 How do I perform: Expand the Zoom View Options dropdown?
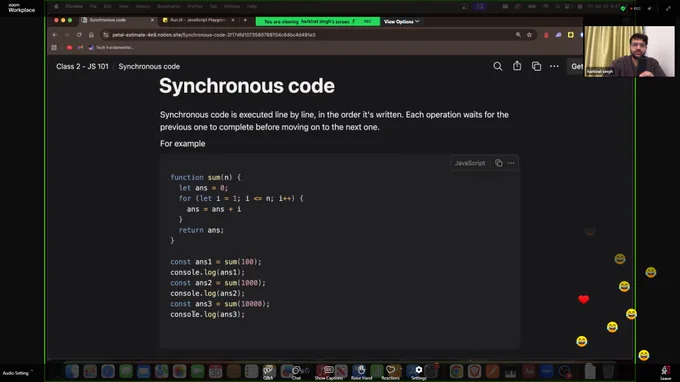[x=401, y=21]
